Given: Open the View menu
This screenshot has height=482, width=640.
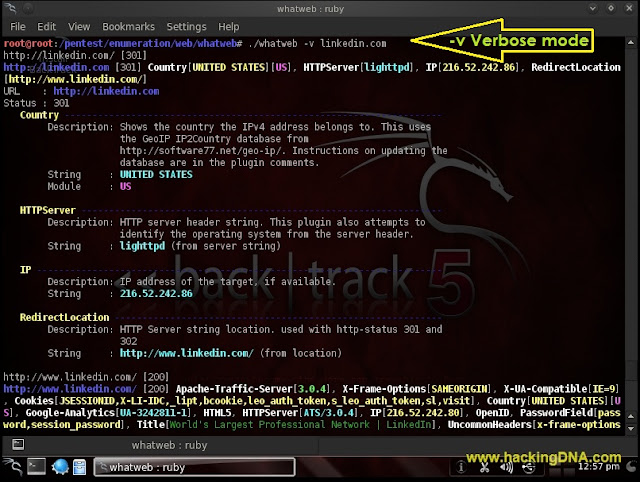Looking at the screenshot, I should point(79,27).
